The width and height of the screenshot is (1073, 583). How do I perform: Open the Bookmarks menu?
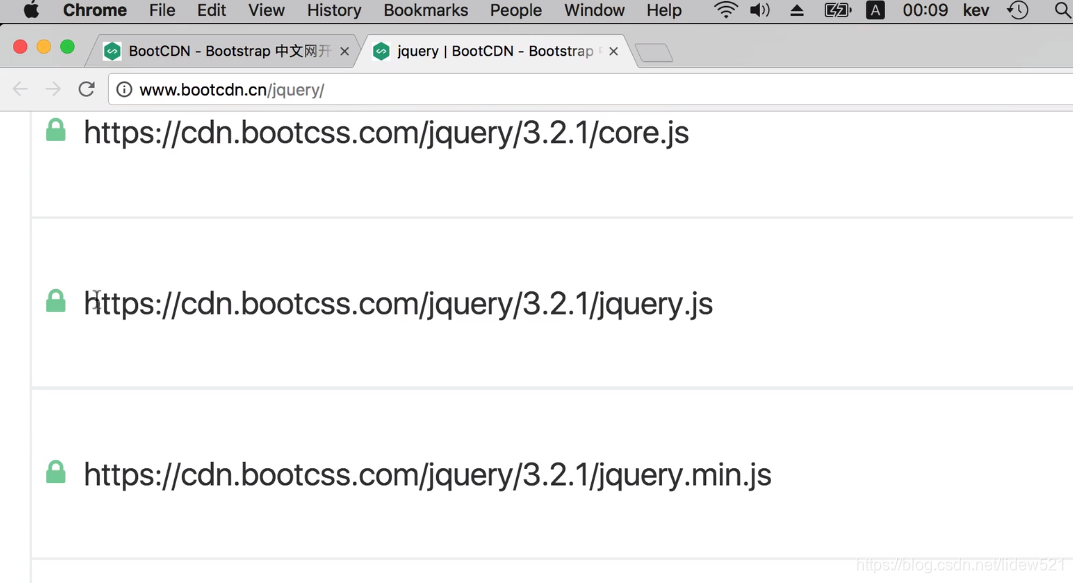[x=426, y=10]
